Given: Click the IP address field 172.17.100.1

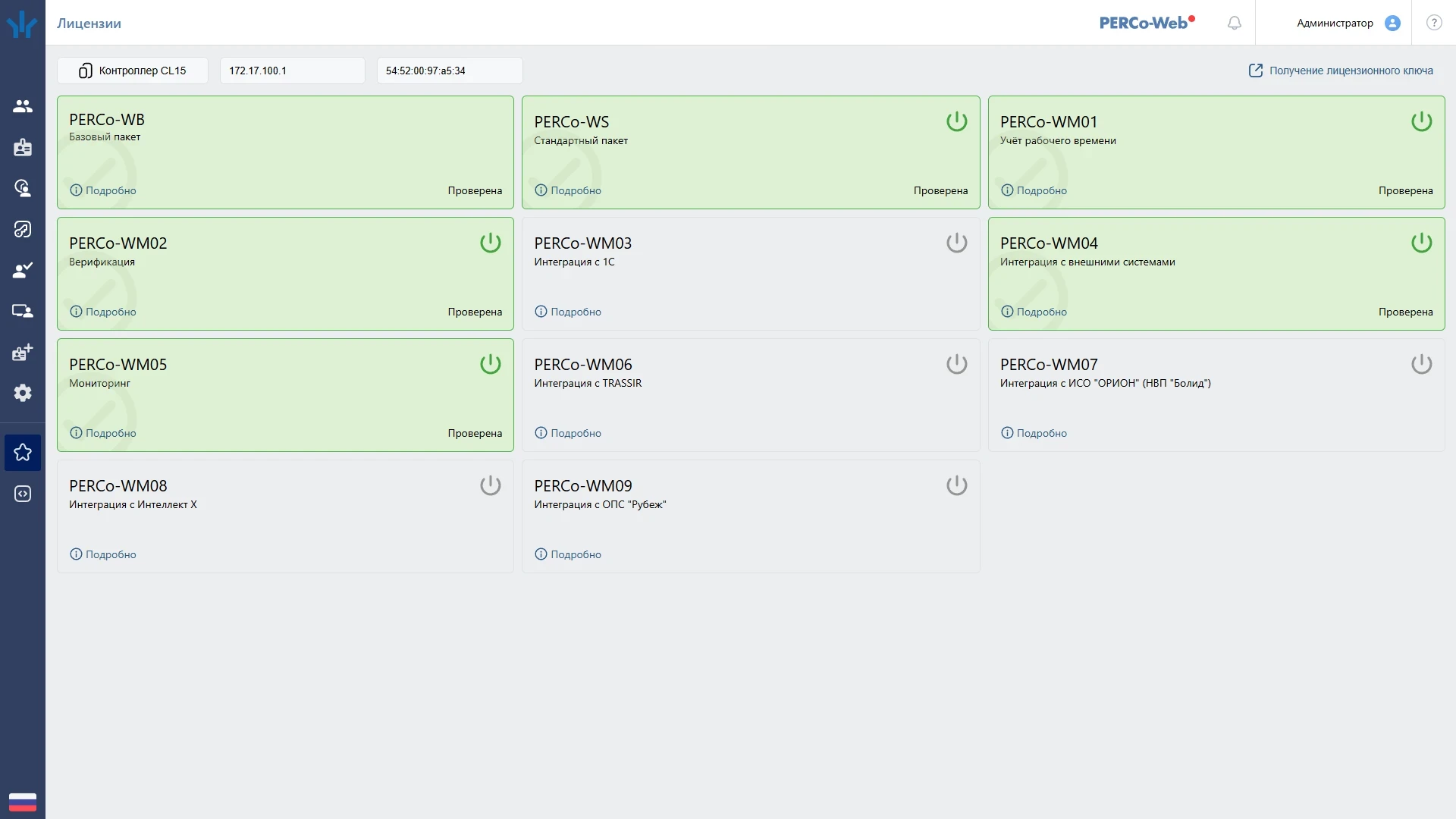Looking at the screenshot, I should coord(293,71).
